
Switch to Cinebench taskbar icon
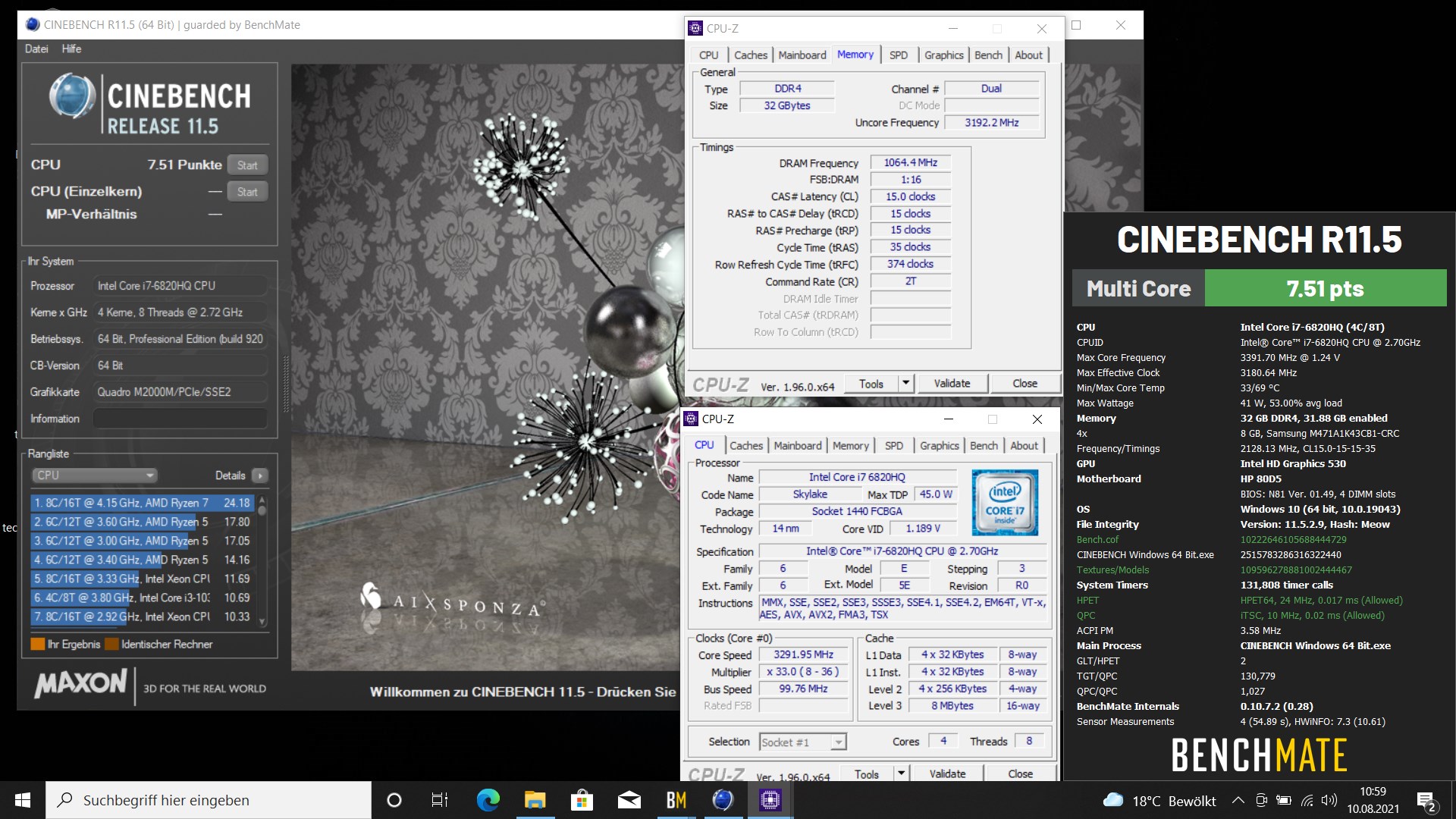[x=723, y=800]
